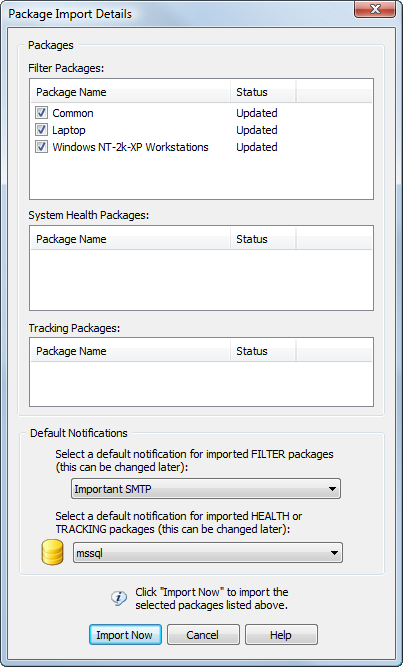Uncheck the Common filter package
This screenshot has width=403, height=667.
[x=41, y=113]
